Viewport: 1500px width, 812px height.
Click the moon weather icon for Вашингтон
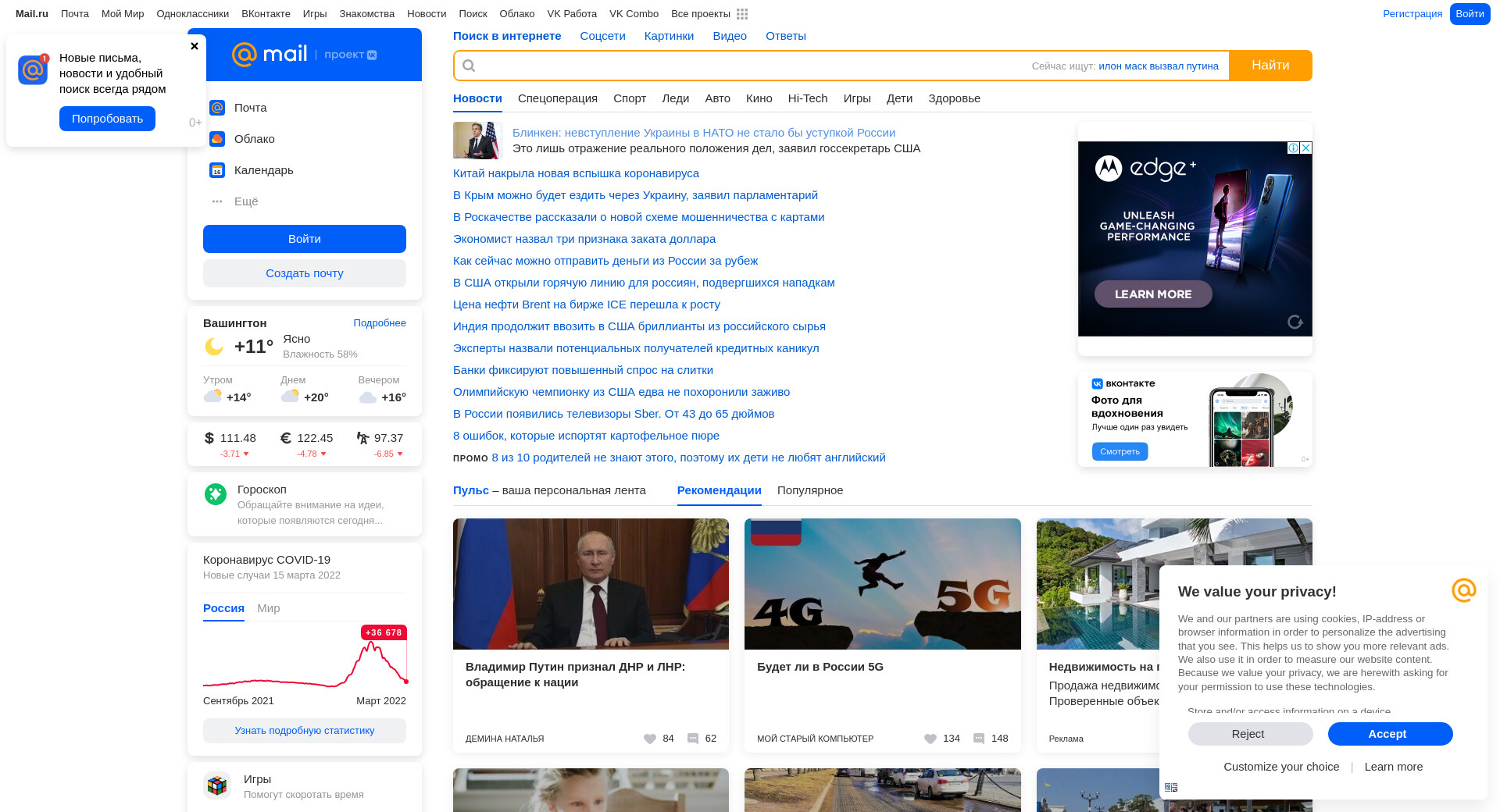[x=214, y=346]
